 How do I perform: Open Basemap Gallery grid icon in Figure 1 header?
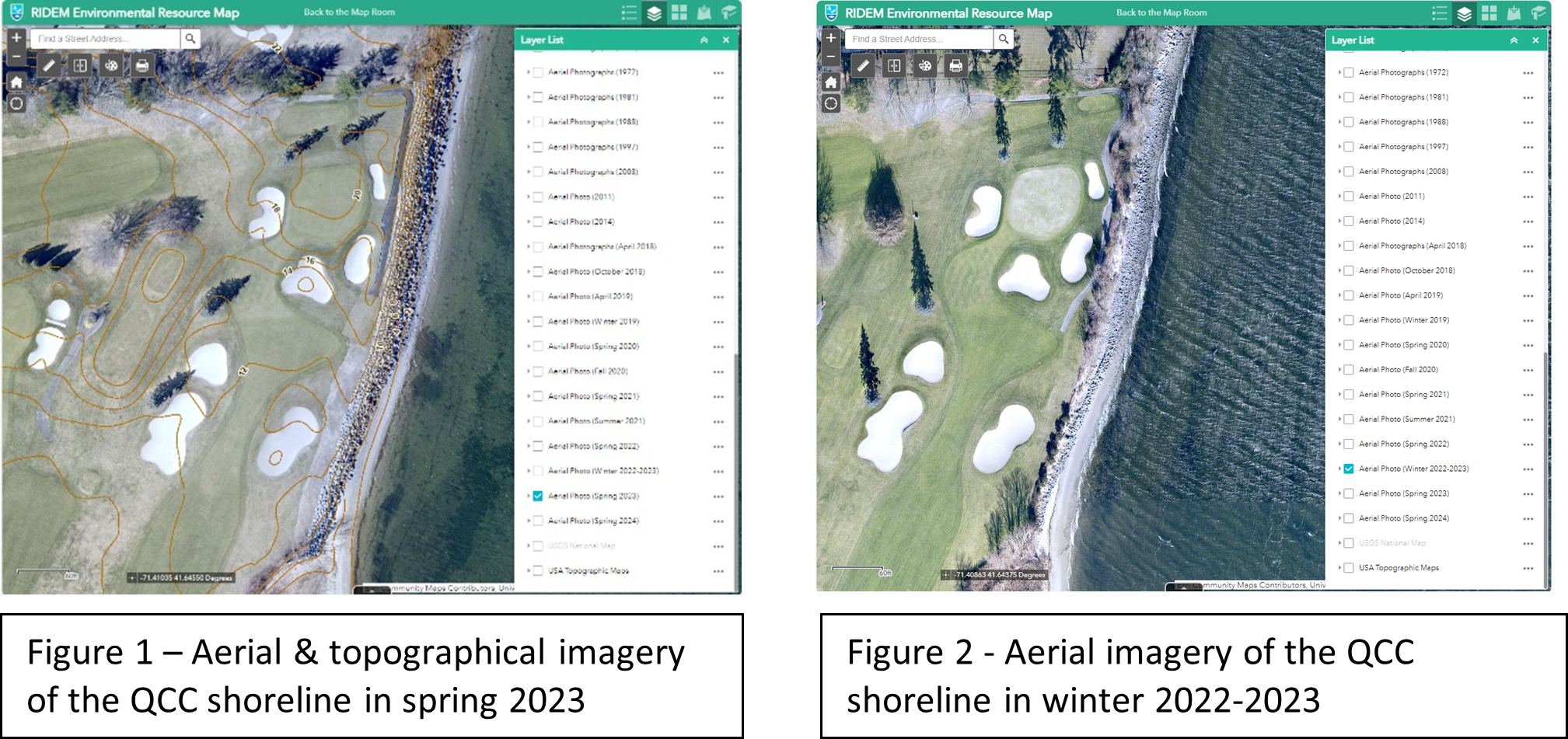click(679, 13)
